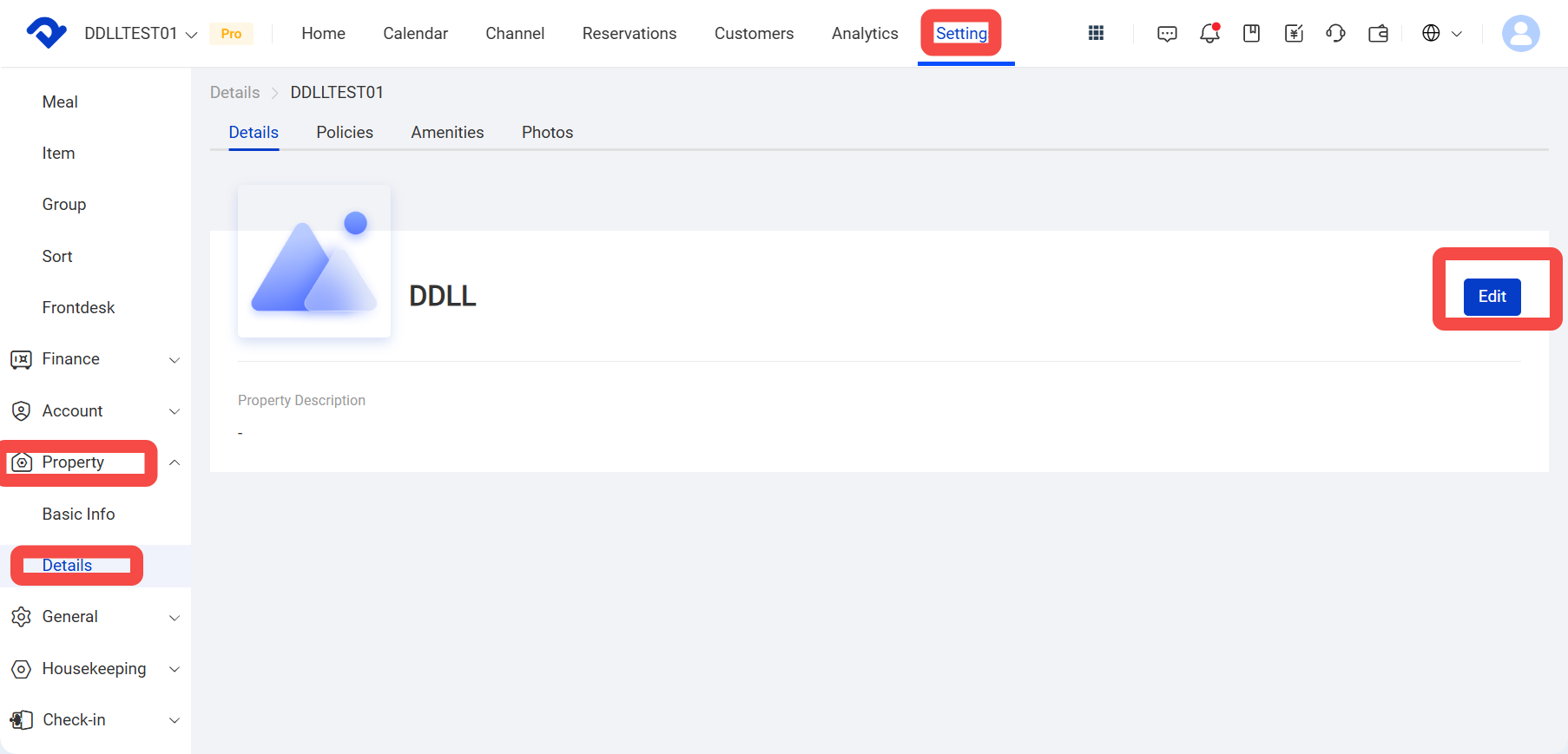1568x754 pixels.
Task: Expand the Check-in chevron
Action: (175, 720)
